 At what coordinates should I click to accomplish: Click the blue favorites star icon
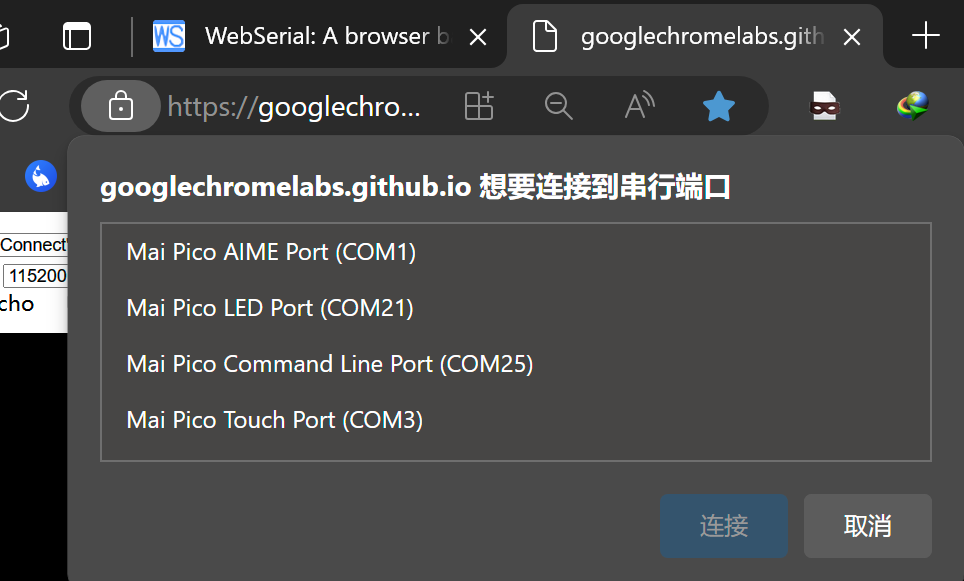coord(719,106)
